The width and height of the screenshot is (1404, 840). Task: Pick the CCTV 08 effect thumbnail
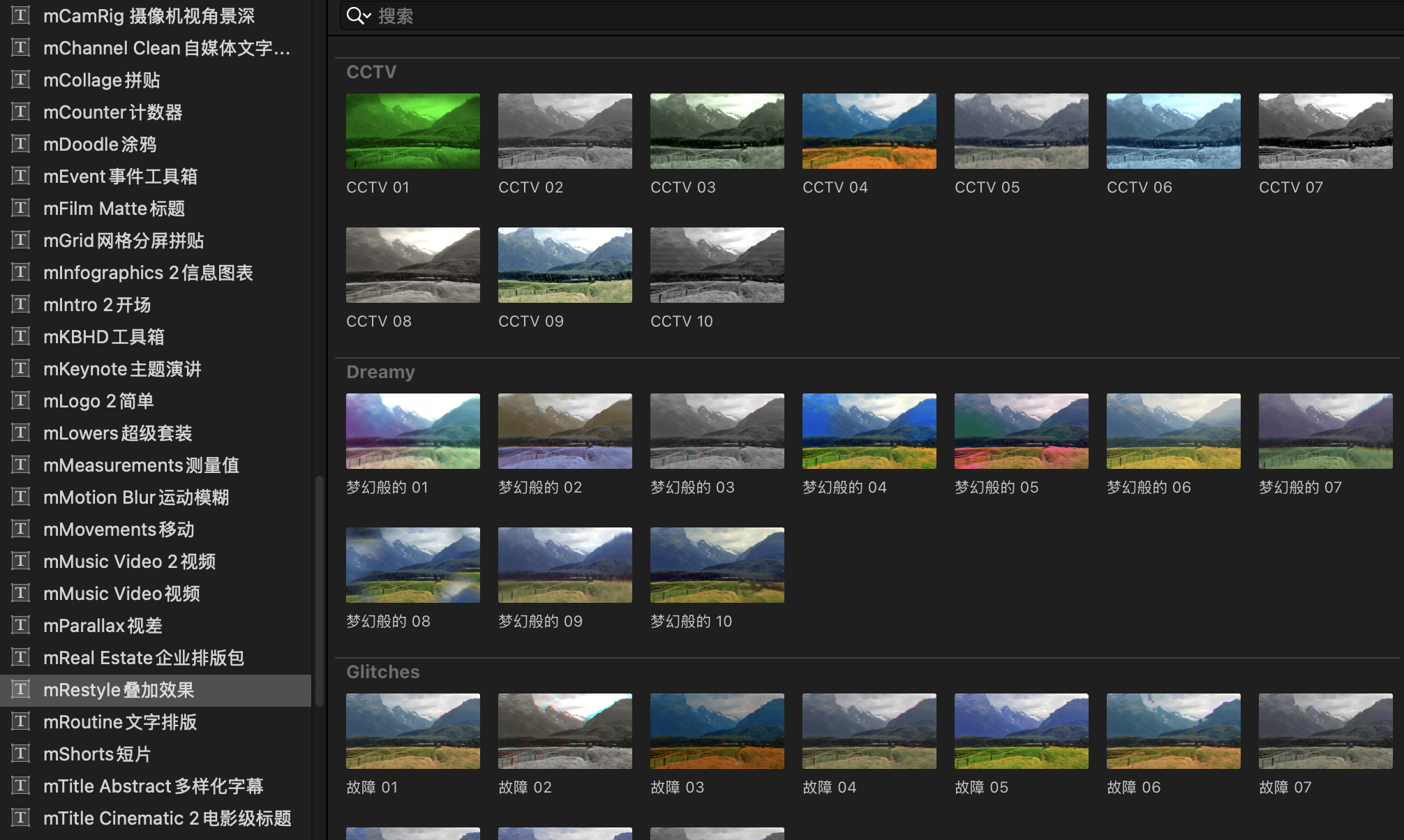coord(413,265)
